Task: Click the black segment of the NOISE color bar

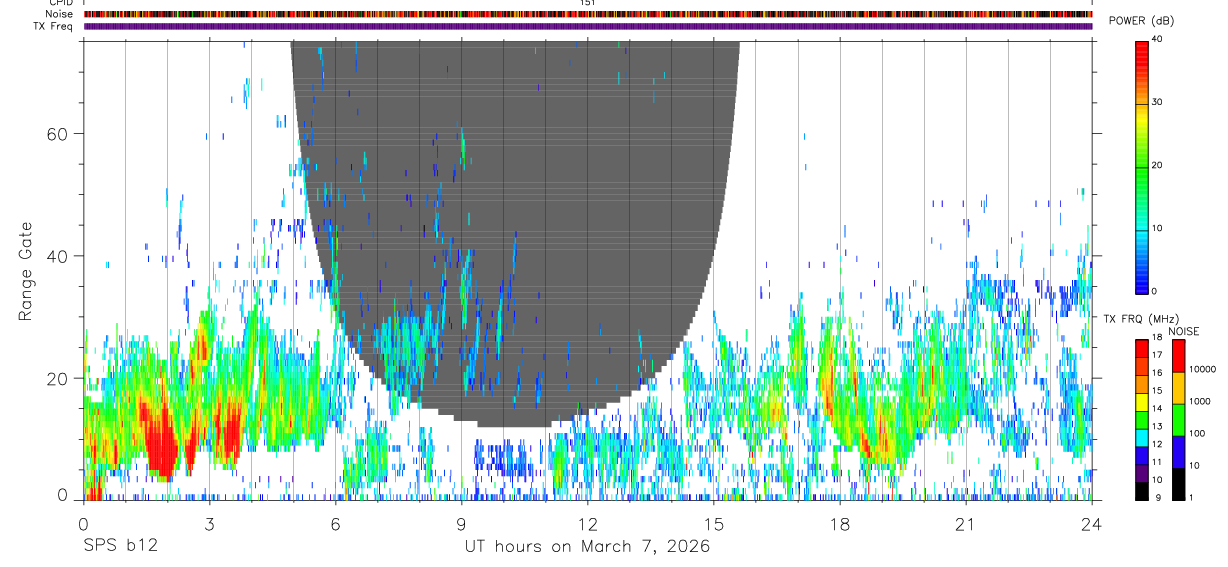Action: [1177, 484]
